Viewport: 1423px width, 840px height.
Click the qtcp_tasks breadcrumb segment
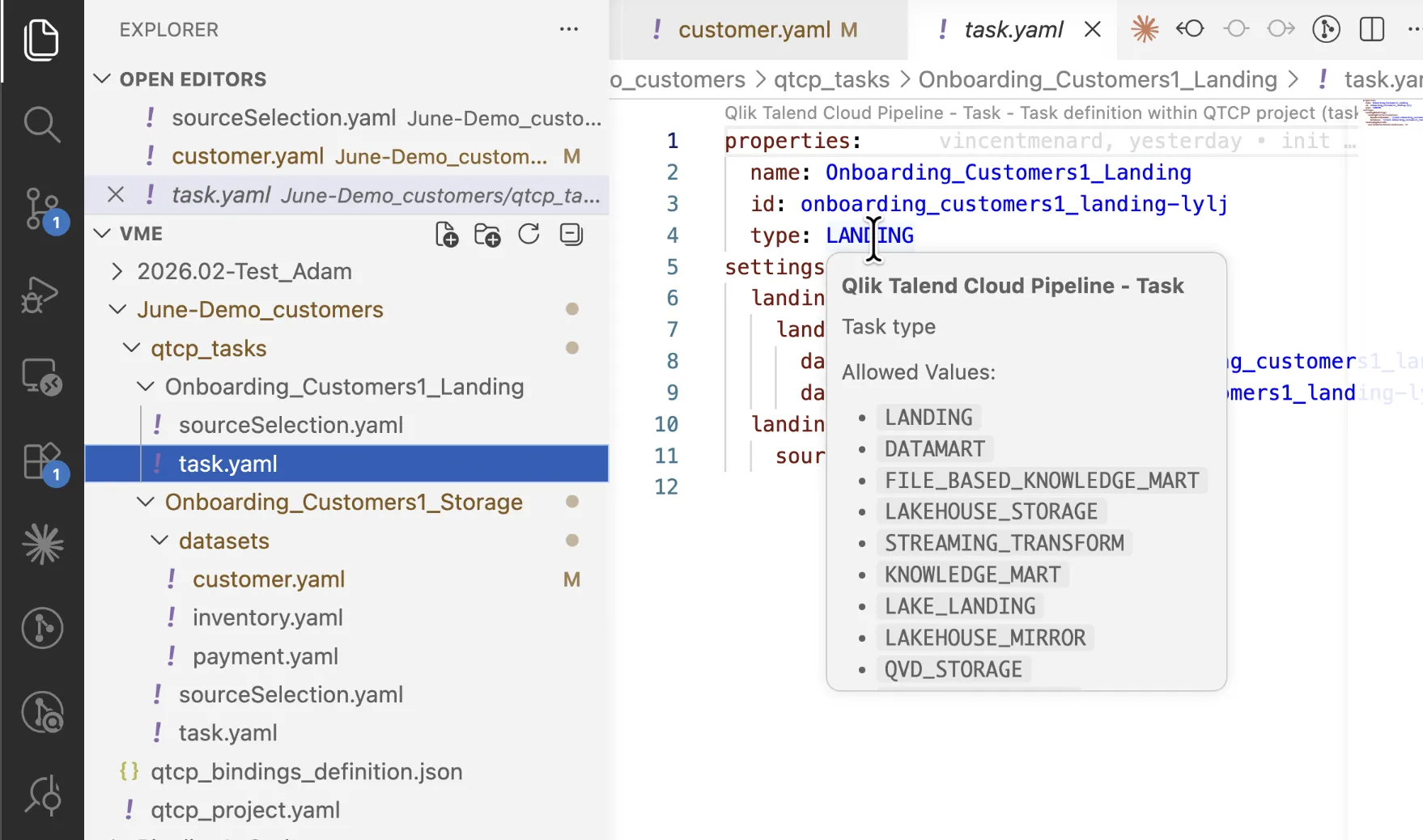pyautogui.click(x=831, y=79)
